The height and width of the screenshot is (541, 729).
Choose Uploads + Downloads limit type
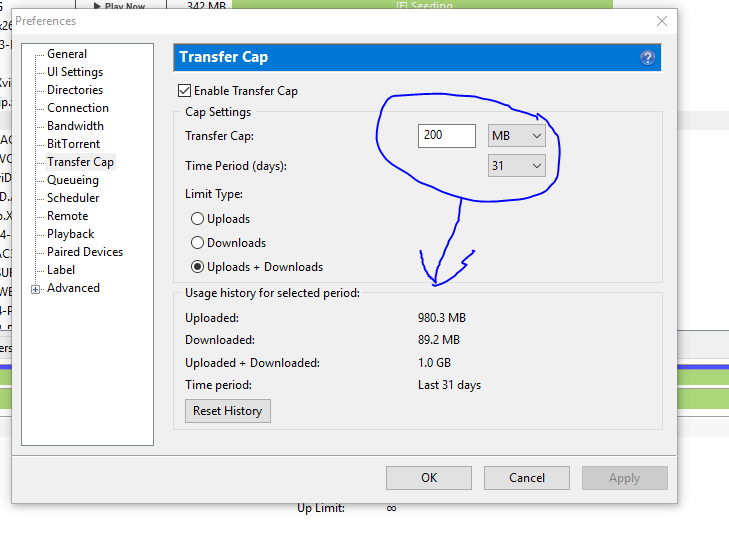pos(197,267)
